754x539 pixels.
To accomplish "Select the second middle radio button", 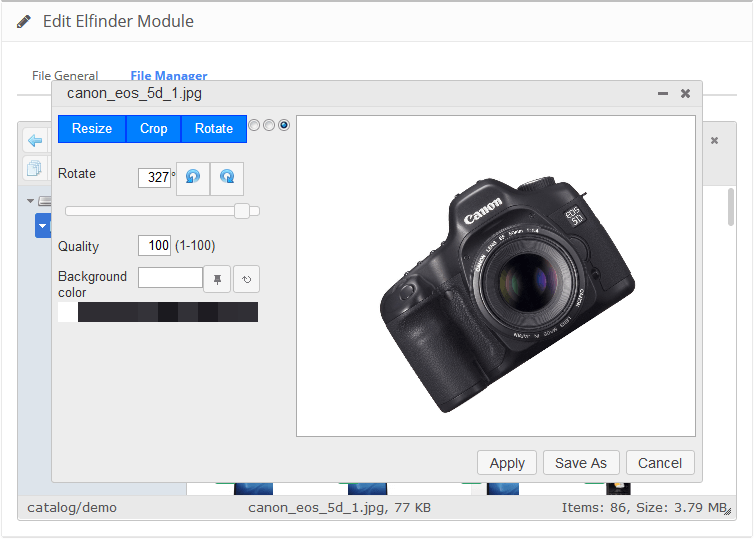I will [269, 125].
